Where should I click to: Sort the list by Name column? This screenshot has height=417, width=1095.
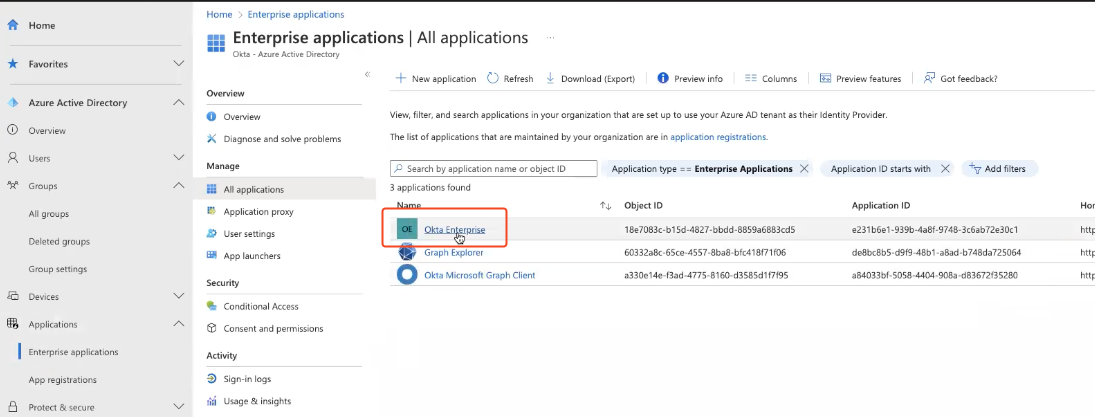[605, 206]
